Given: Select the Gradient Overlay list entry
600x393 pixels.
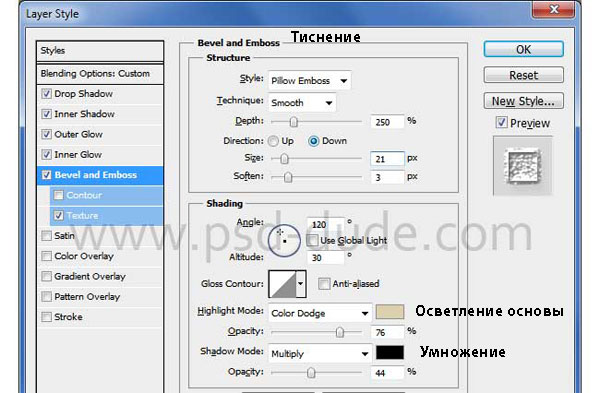Looking at the screenshot, I should (x=90, y=276).
